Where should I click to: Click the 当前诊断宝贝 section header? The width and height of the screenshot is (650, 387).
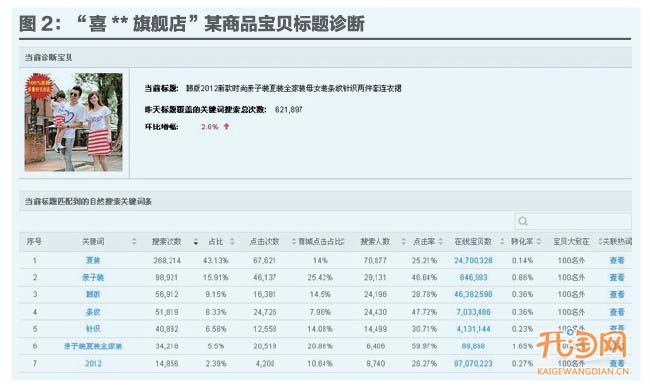click(325, 57)
